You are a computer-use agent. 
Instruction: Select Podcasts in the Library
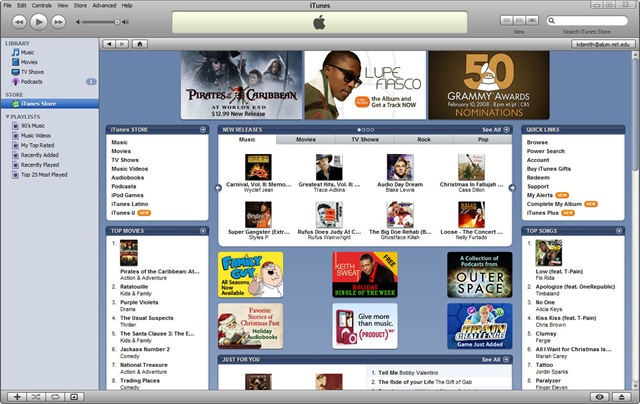31,82
